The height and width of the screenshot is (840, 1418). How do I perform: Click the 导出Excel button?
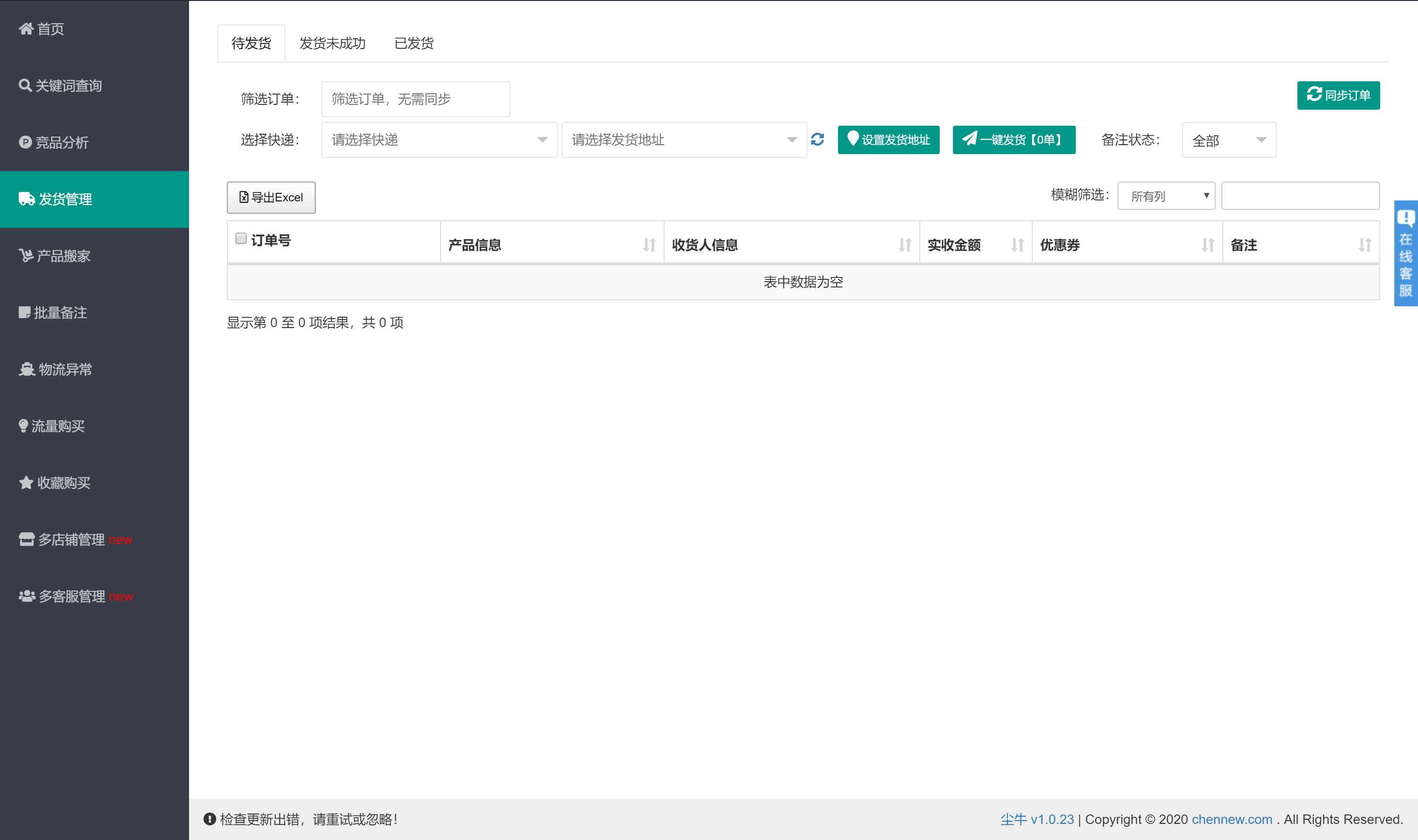pos(271,197)
